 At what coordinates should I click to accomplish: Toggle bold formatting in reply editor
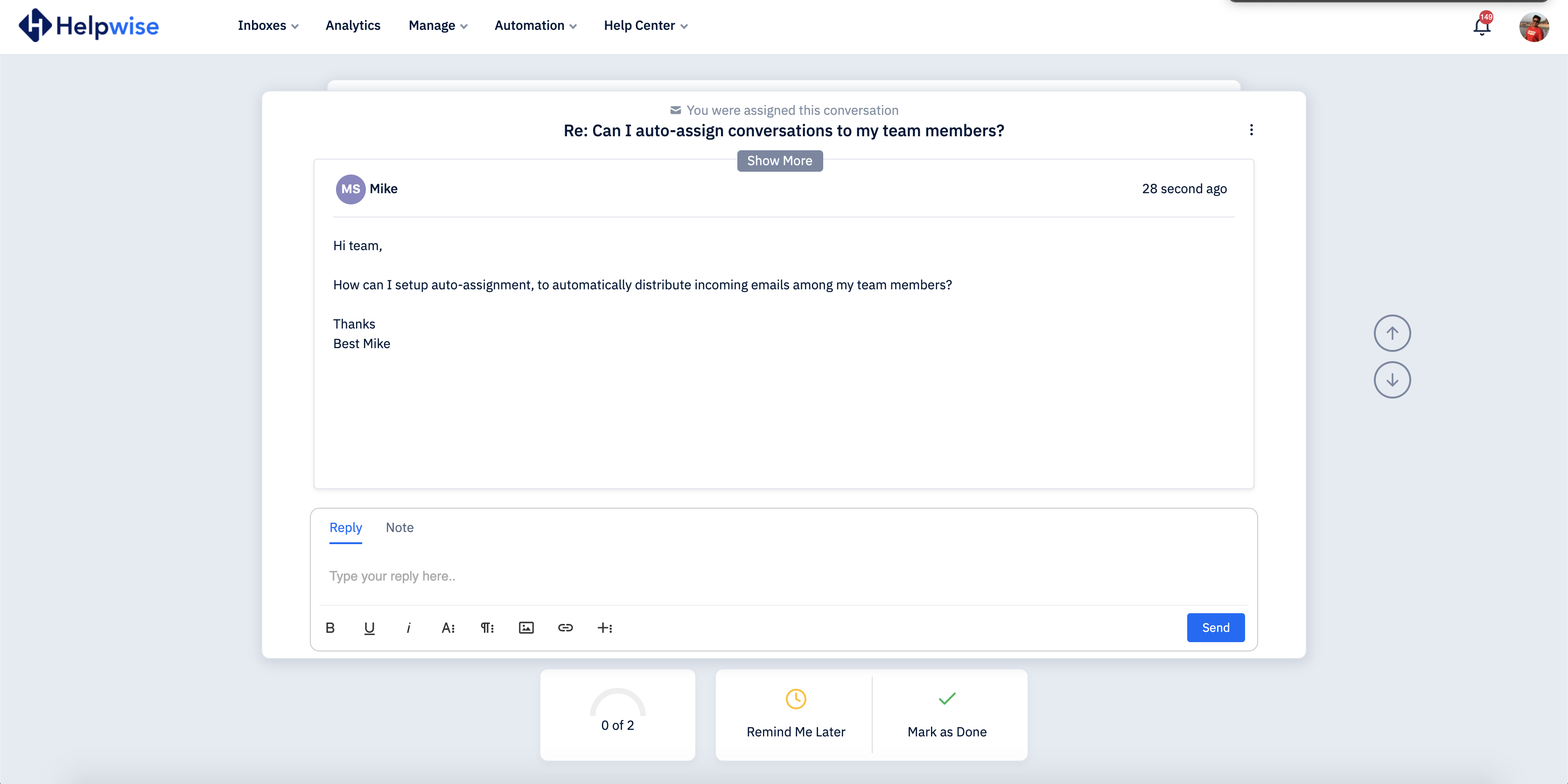[330, 628]
